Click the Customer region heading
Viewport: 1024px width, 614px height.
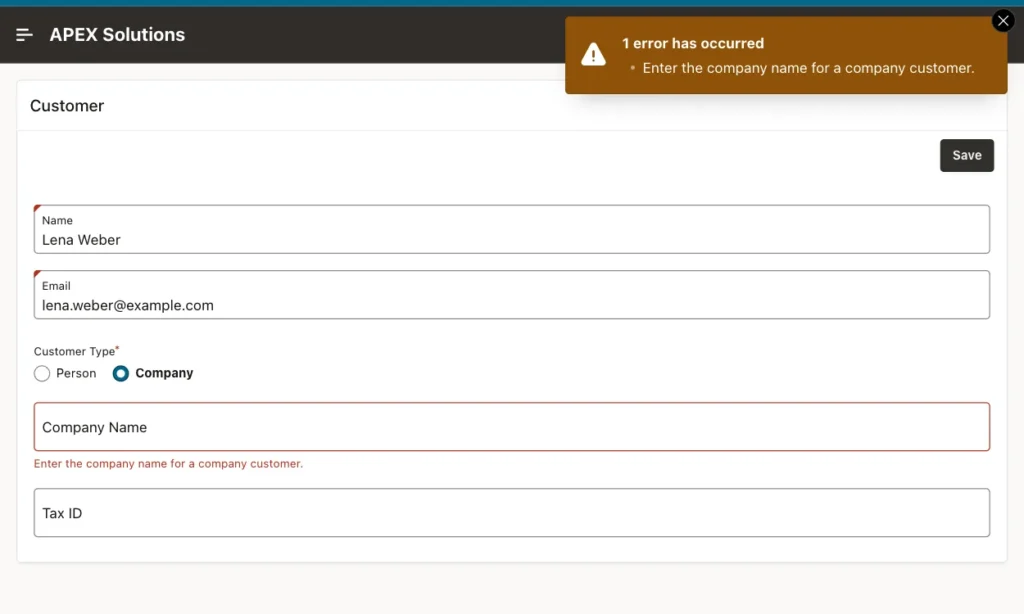point(67,106)
